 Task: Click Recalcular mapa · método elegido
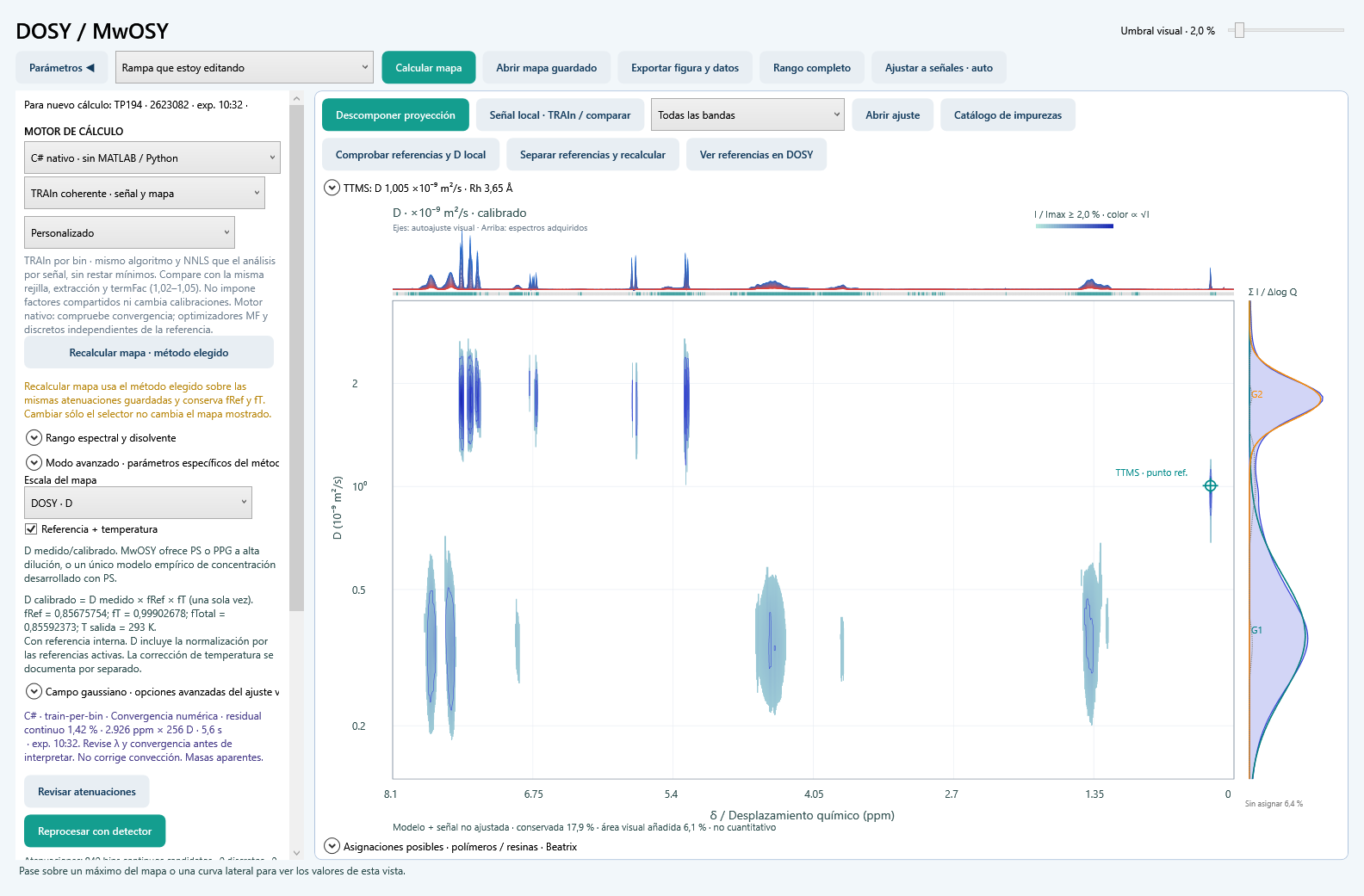tap(149, 352)
